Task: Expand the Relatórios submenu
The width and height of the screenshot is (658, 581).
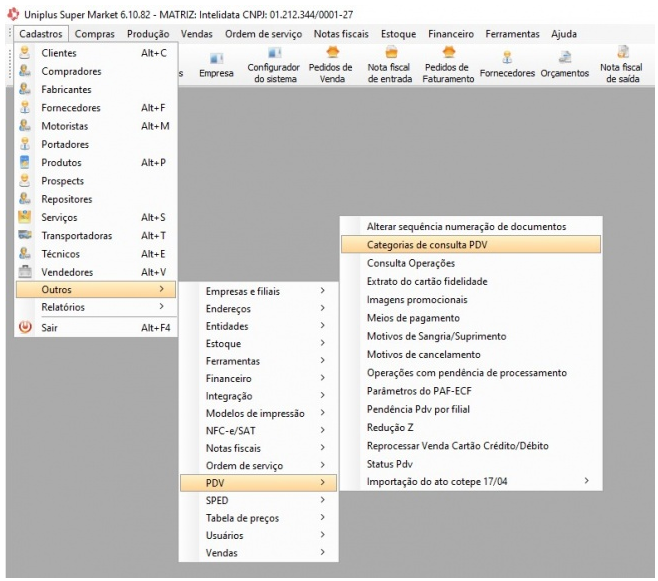Action: click(95, 308)
